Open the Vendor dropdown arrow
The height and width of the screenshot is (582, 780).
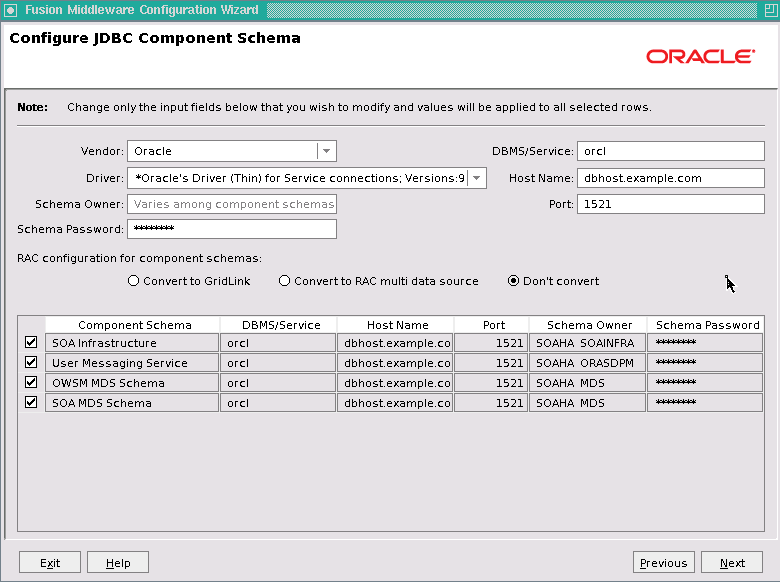click(x=326, y=151)
